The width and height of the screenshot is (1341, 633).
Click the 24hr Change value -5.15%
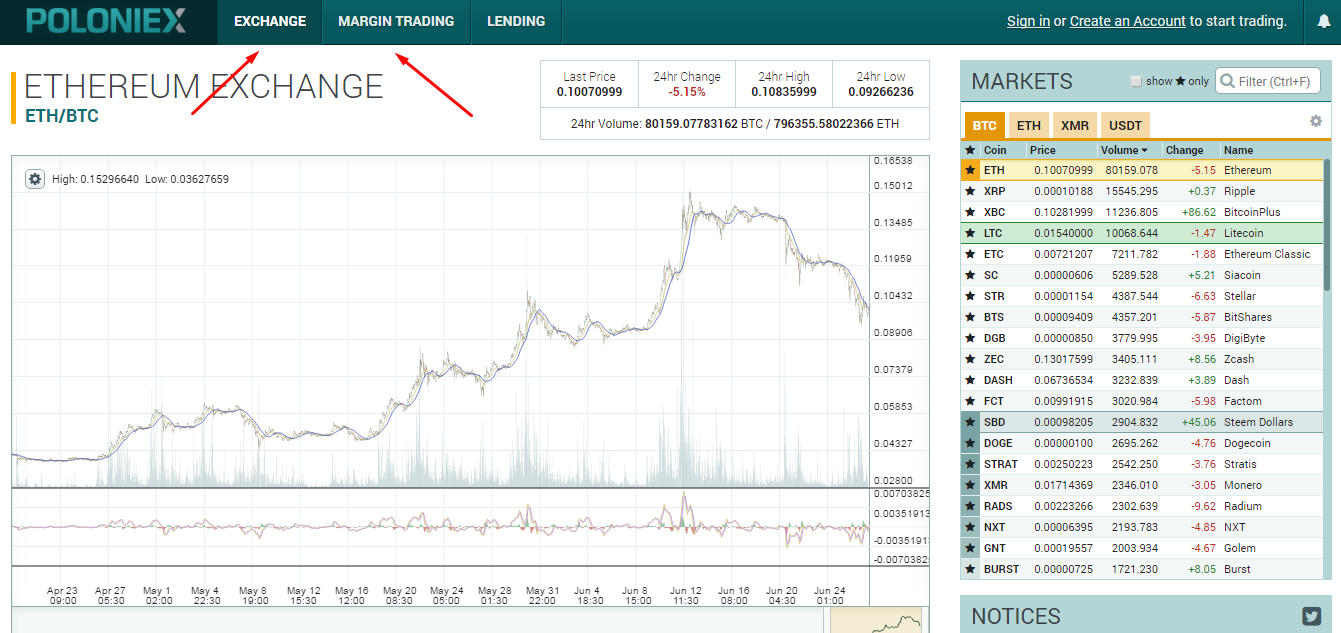[x=687, y=92]
